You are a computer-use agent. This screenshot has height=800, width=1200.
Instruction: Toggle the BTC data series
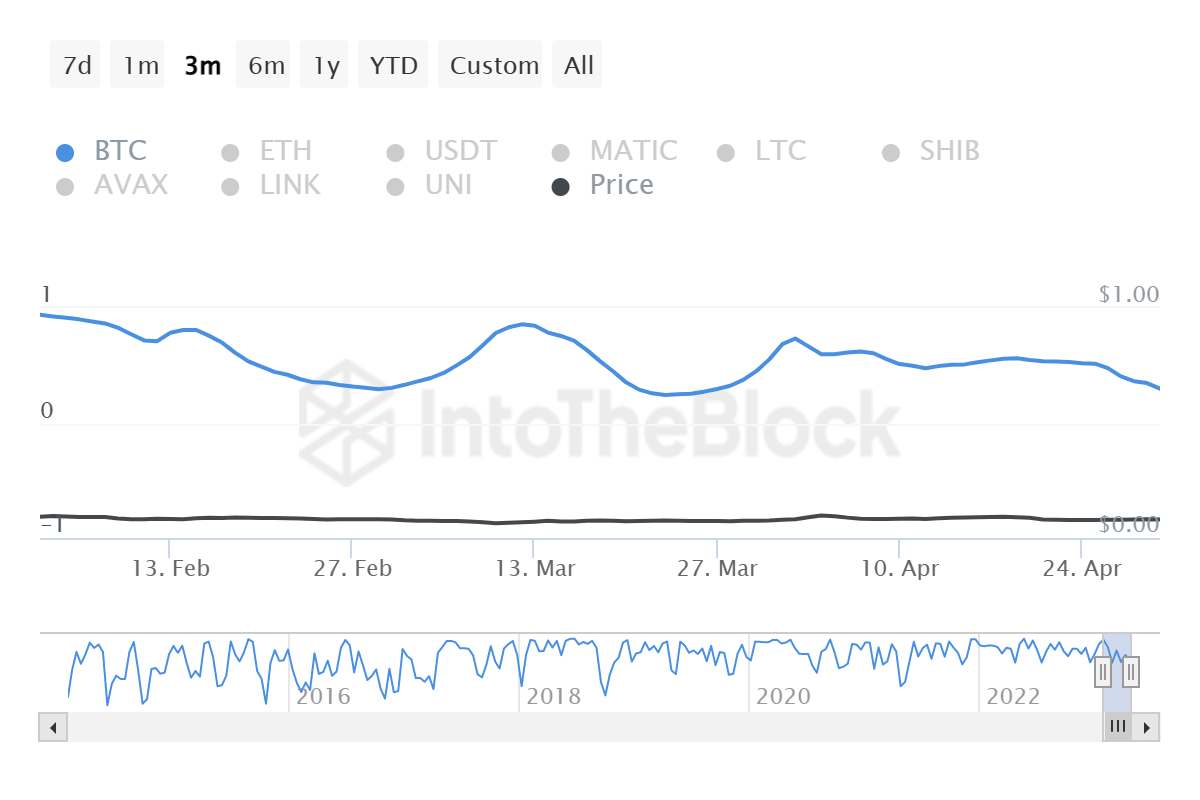[66, 152]
